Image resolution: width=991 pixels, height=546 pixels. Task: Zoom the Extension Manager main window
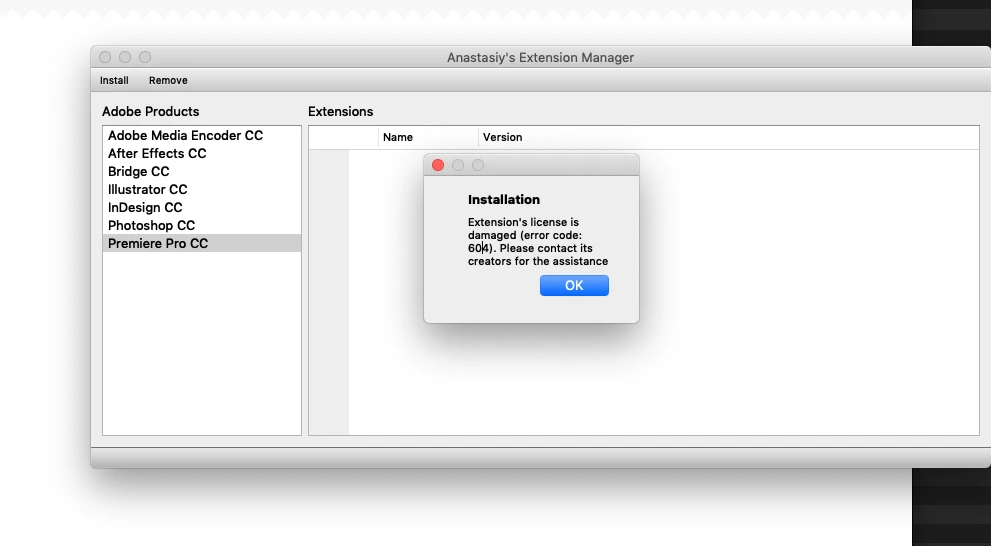[145, 57]
